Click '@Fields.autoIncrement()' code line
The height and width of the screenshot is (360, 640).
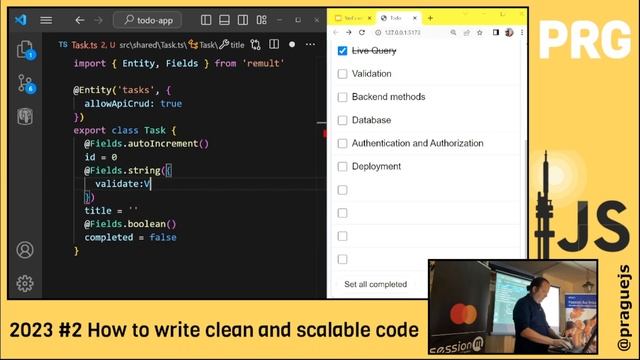[147, 144]
